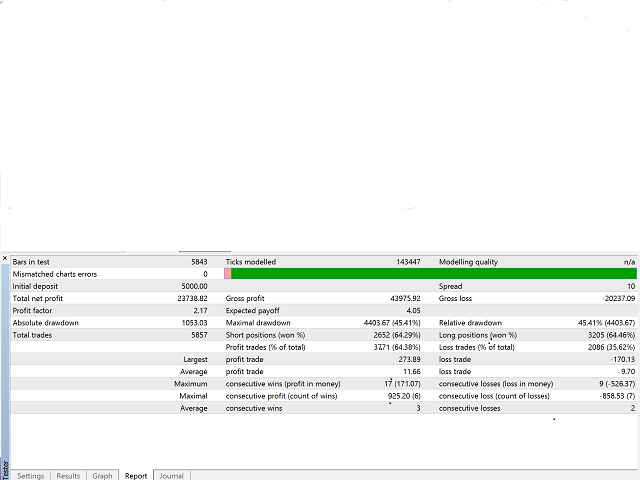
Task: Click the 'Profit factor' label
Action: tap(32, 311)
